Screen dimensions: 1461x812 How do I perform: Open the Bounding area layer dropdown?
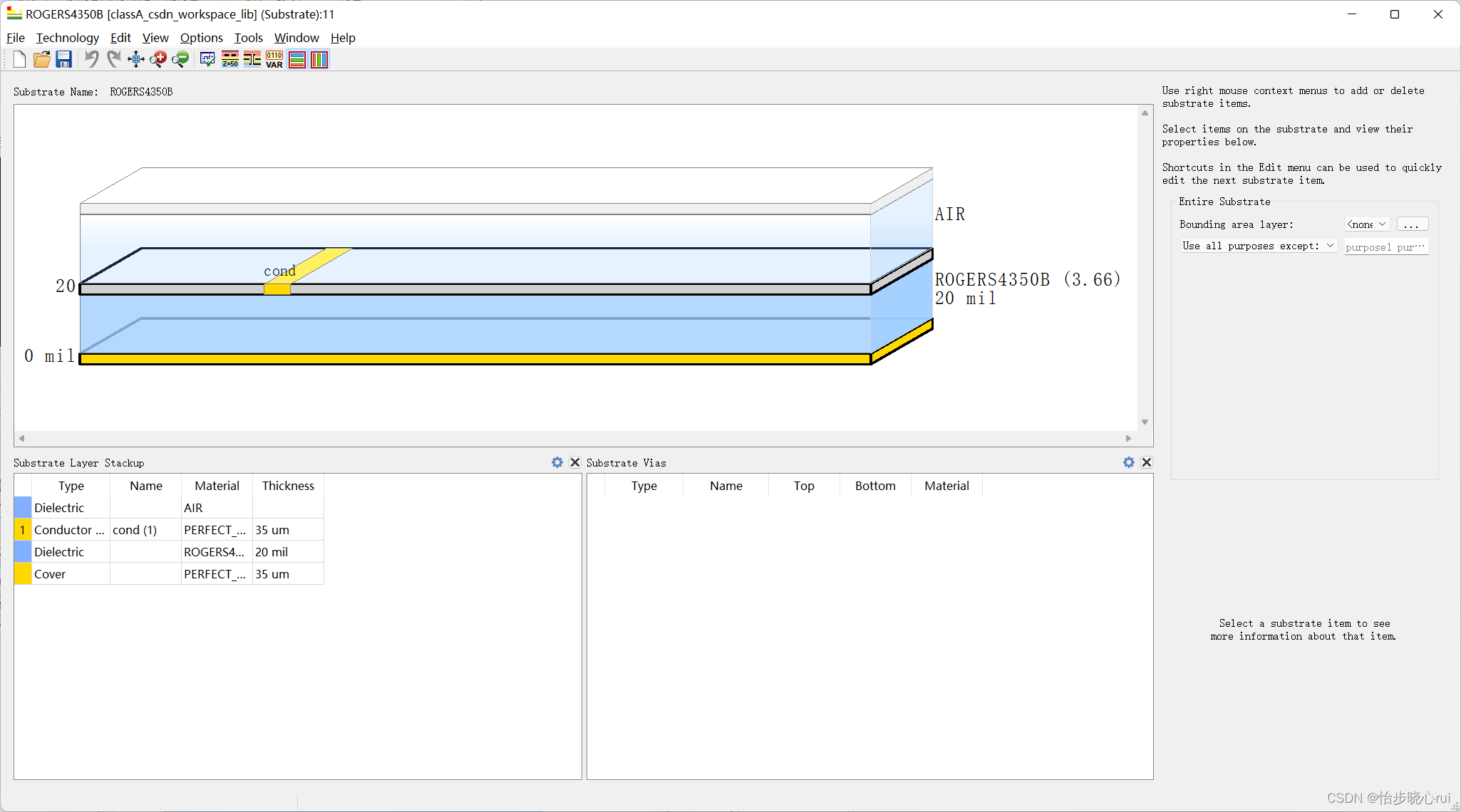coord(1366,224)
